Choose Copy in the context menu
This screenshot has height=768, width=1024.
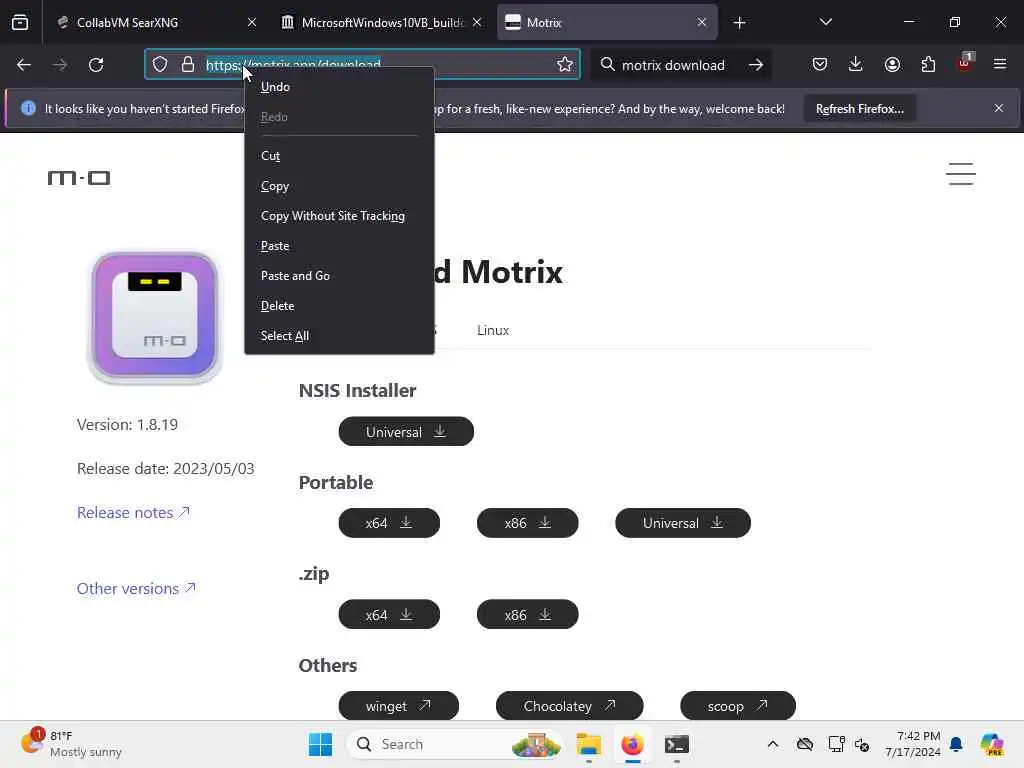[x=339, y=186]
